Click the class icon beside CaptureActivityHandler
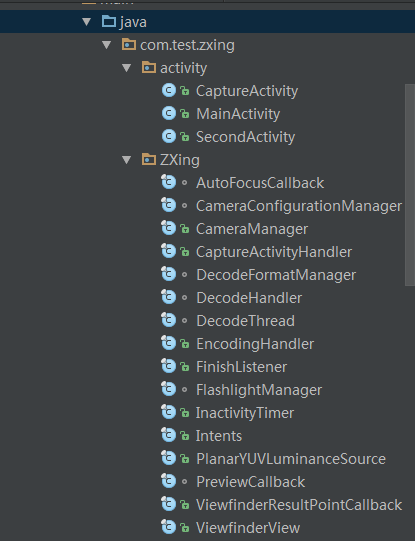The width and height of the screenshot is (415, 541). click(x=169, y=251)
